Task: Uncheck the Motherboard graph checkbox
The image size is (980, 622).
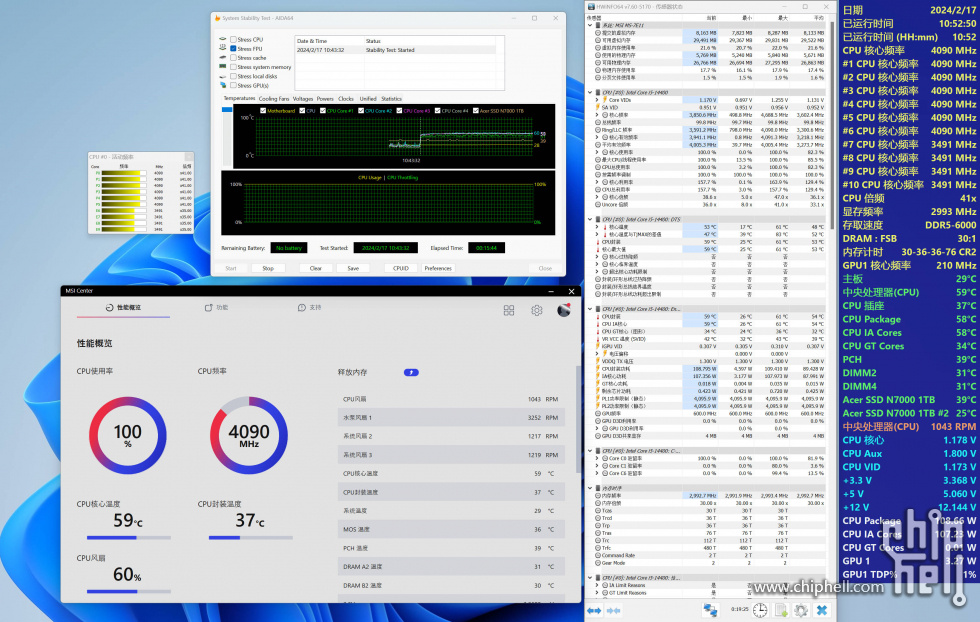Action: [263, 111]
